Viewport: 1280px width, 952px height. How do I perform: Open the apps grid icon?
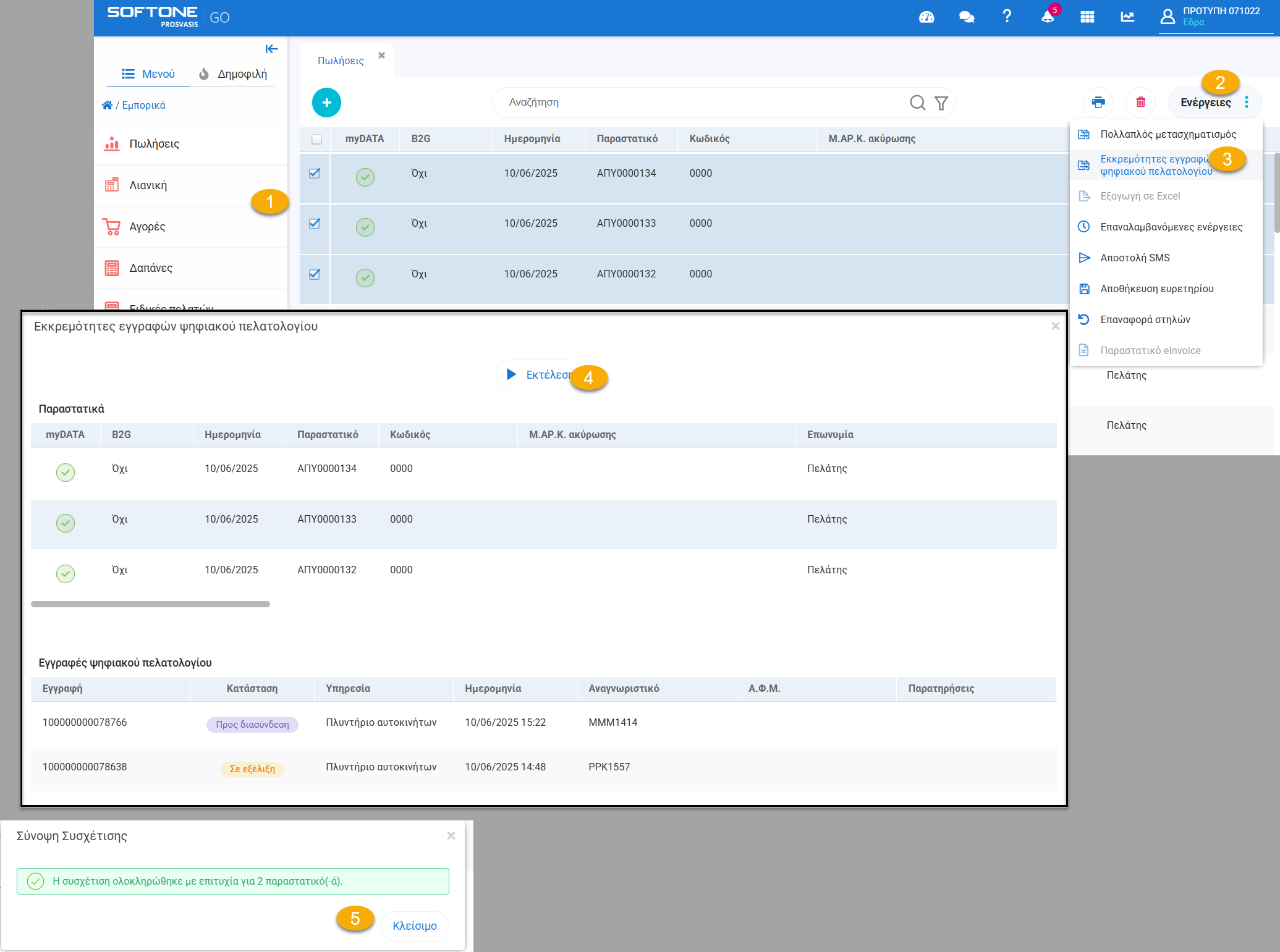[1087, 17]
